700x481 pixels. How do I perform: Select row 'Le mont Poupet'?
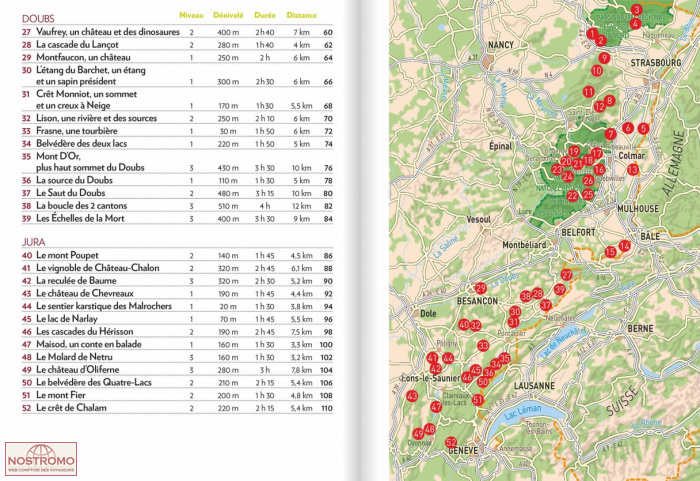[x=177, y=255]
